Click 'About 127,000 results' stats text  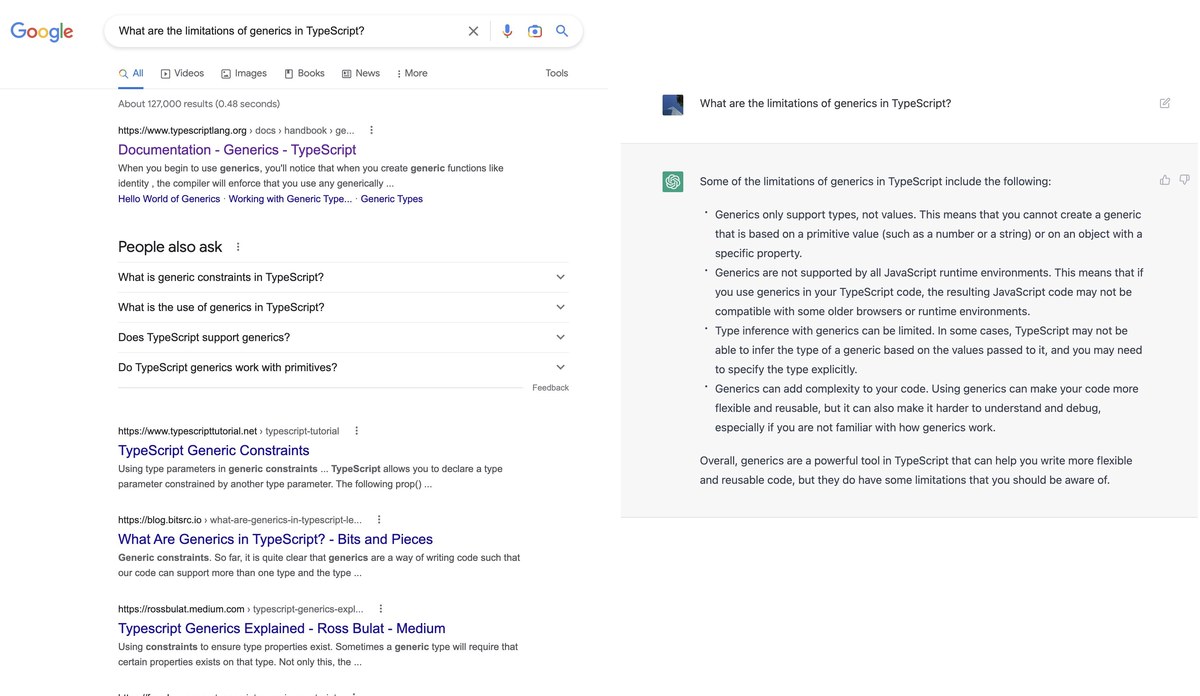(x=199, y=104)
